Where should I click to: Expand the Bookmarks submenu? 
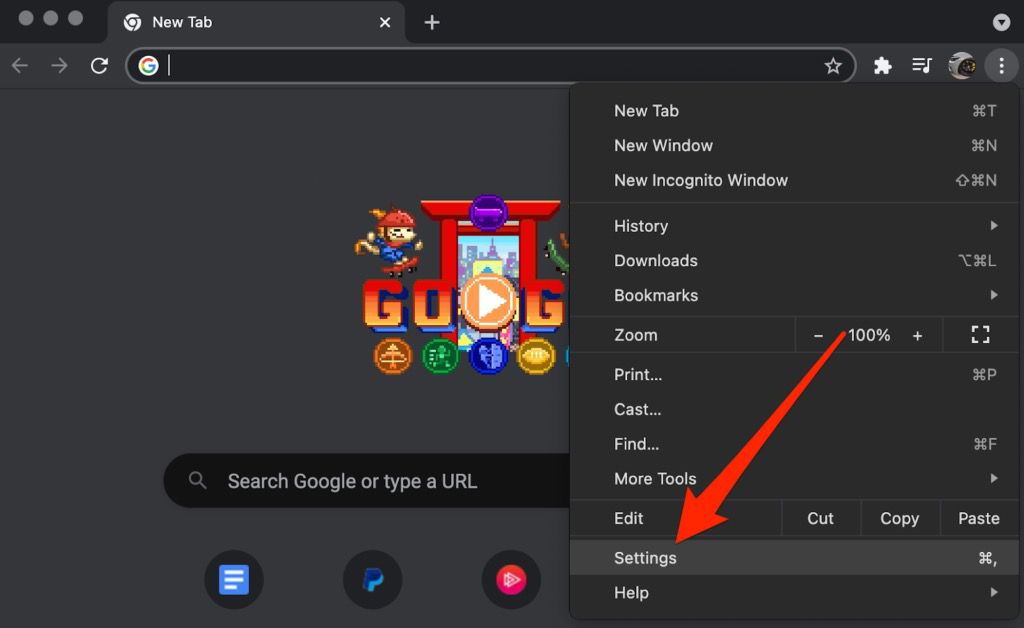point(795,295)
